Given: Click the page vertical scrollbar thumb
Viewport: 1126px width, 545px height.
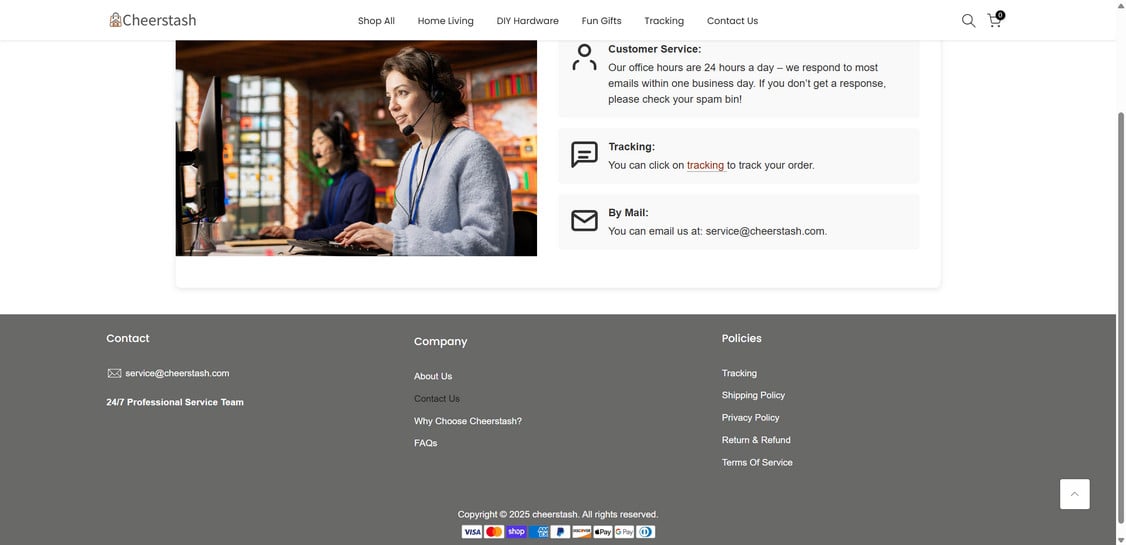Looking at the screenshot, I should click(x=1121, y=317).
